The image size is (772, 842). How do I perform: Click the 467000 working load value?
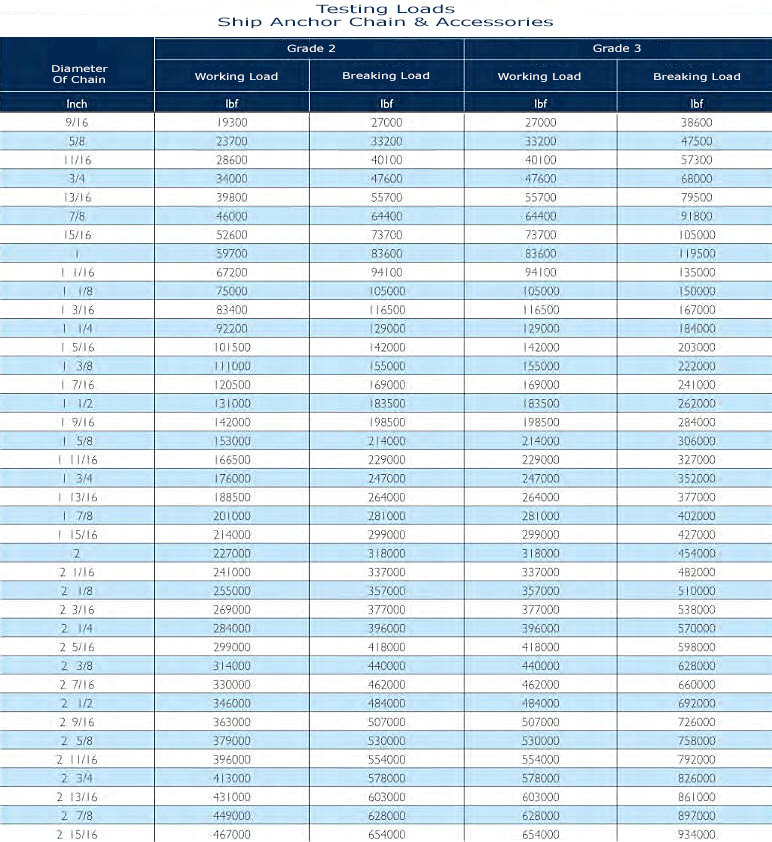tap(232, 834)
